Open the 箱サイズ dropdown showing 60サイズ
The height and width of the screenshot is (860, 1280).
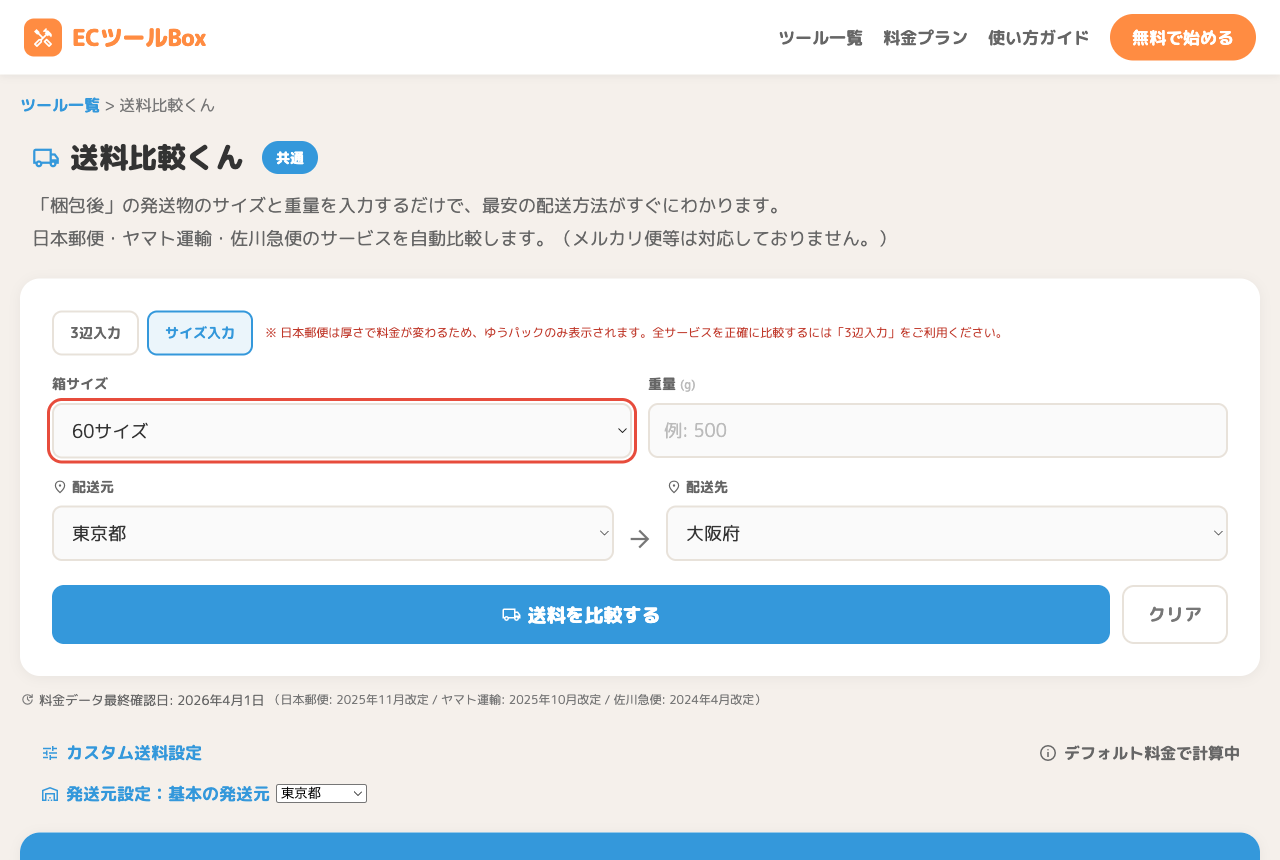pos(342,431)
